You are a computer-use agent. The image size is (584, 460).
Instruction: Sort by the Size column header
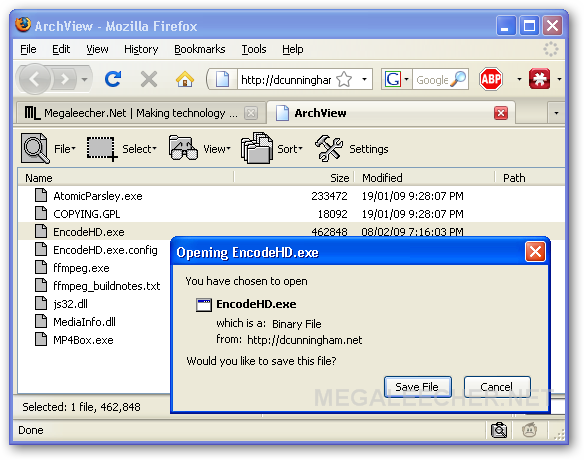tap(294, 178)
